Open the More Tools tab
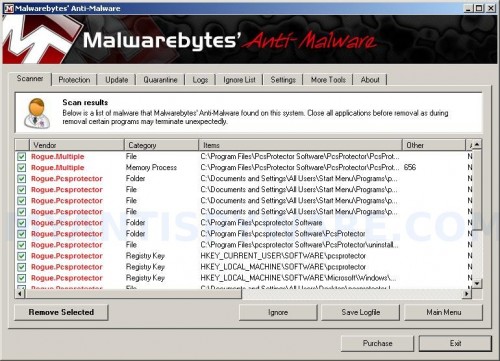This screenshot has height=361, width=500. (328, 80)
